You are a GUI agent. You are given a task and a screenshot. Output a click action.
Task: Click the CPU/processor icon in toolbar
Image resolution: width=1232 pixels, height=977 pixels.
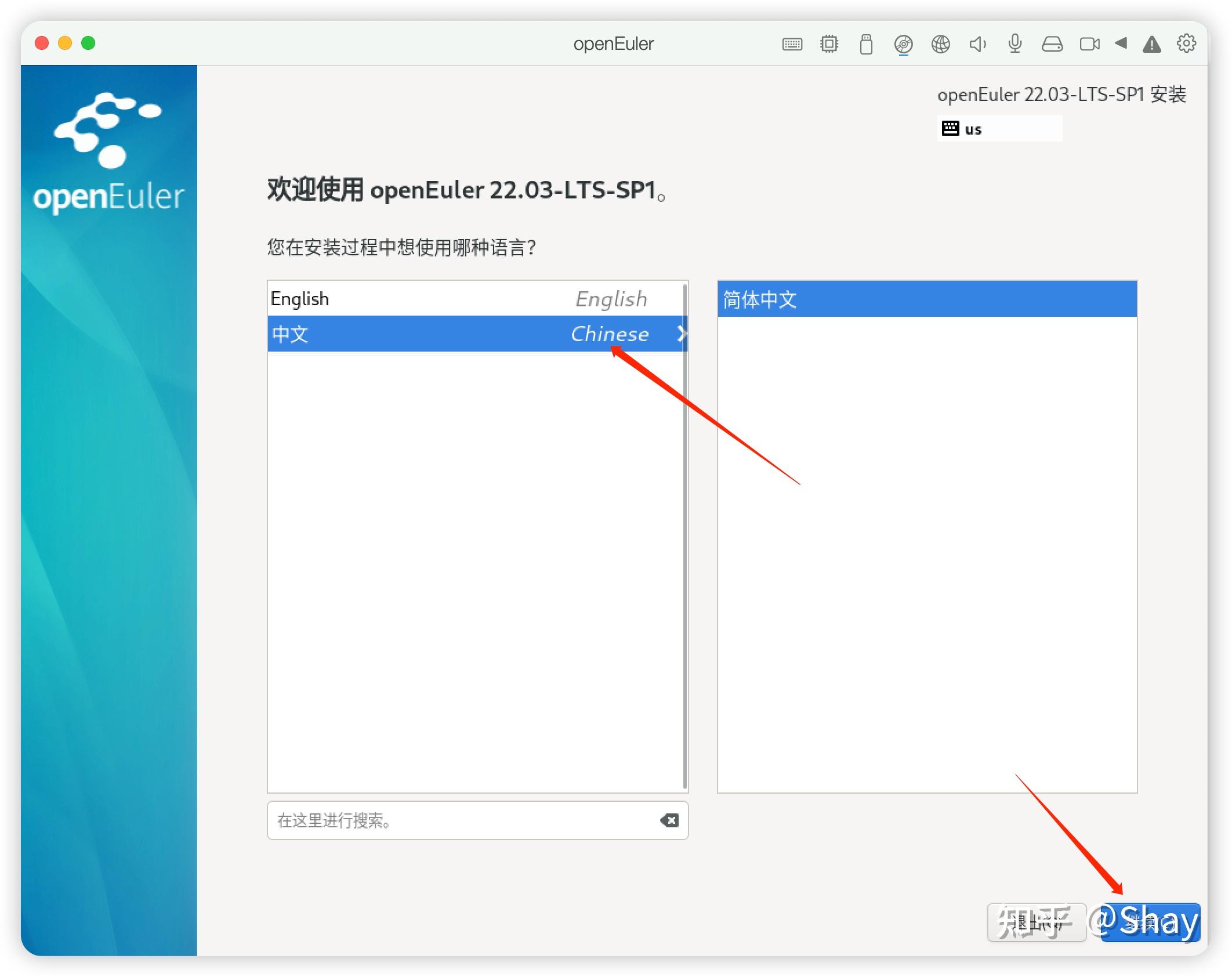[829, 44]
